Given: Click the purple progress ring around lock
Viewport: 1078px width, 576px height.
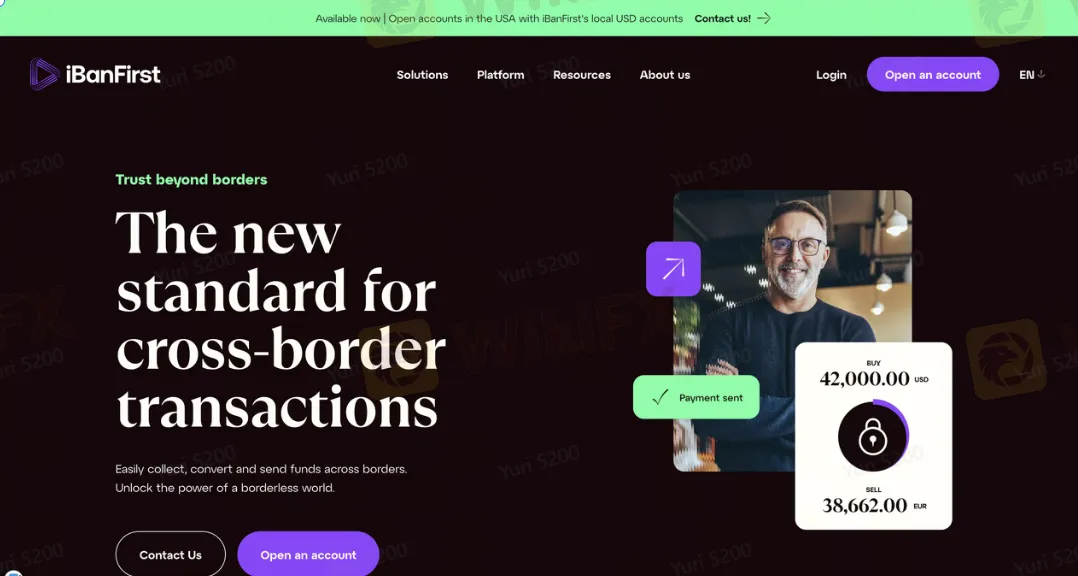Looking at the screenshot, I should point(903,428).
